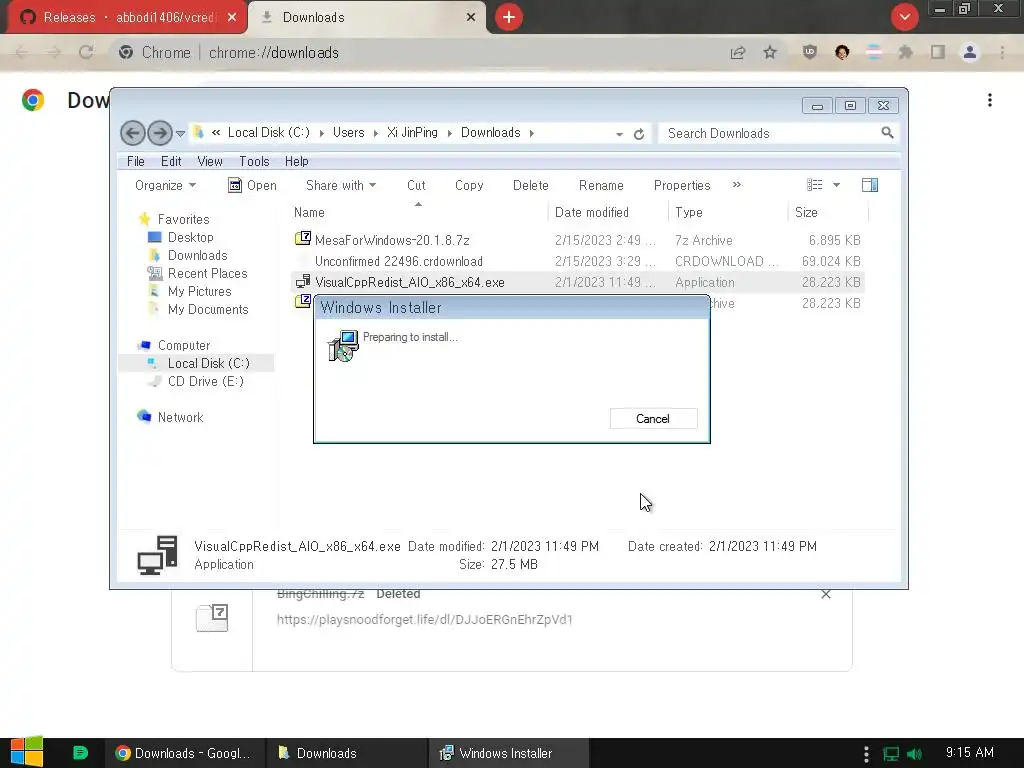Click Cut in the Explorer toolbar
Screen dimensions: 1024x768
point(416,185)
